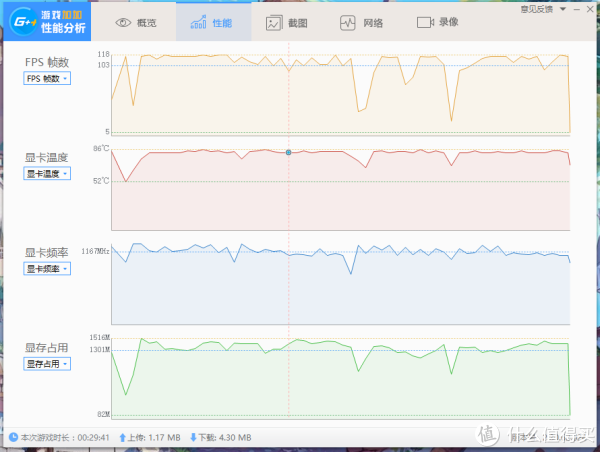Click the clock icon beside game duration
The width and height of the screenshot is (600, 452).
point(13,437)
